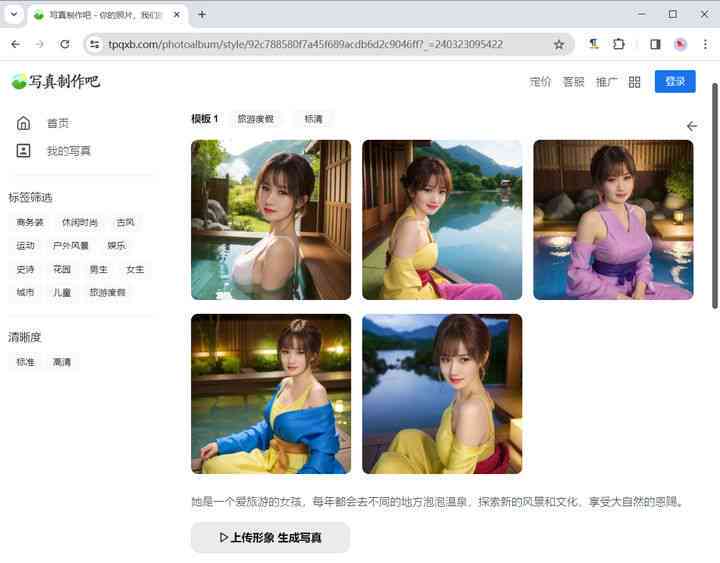Viewport: 720px width, 563px height.
Task: Click the browser back arrow
Action: pyautogui.click(x=16, y=44)
